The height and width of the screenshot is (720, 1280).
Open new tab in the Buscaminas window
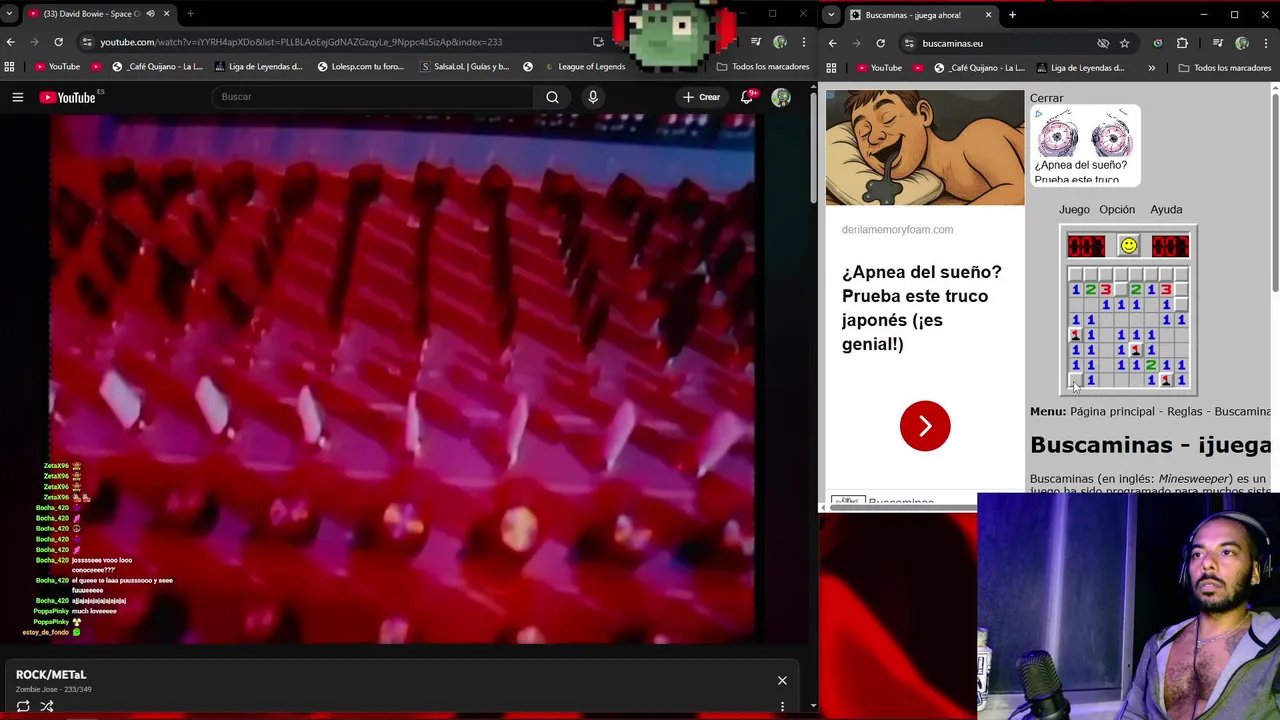(x=1012, y=15)
